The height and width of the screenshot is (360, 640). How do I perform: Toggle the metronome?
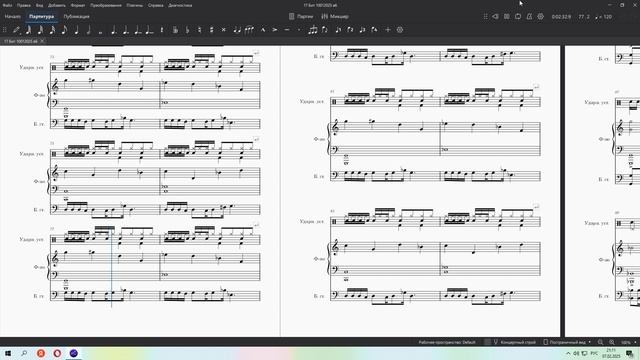tap(529, 17)
